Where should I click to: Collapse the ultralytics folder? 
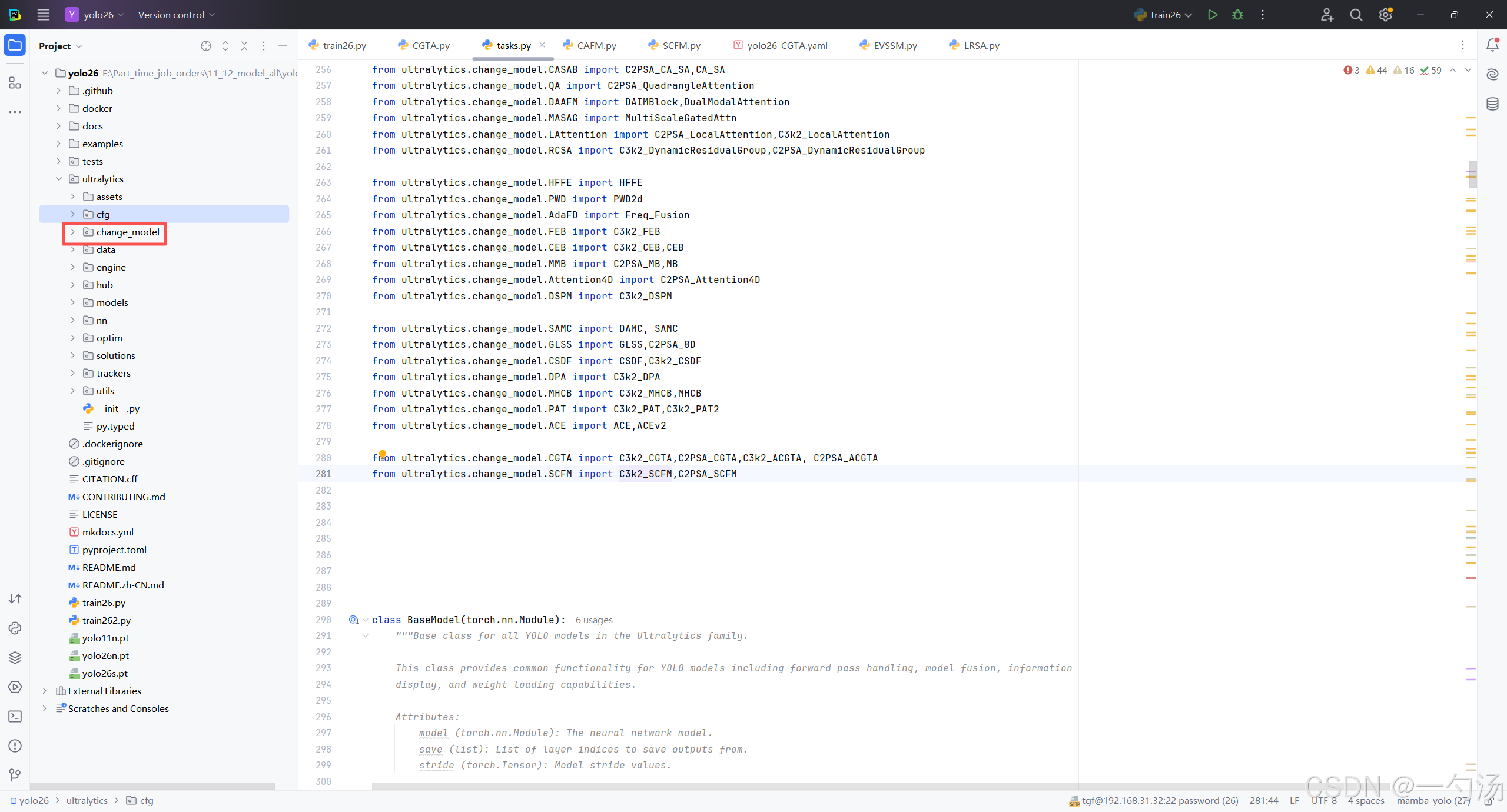click(x=58, y=179)
